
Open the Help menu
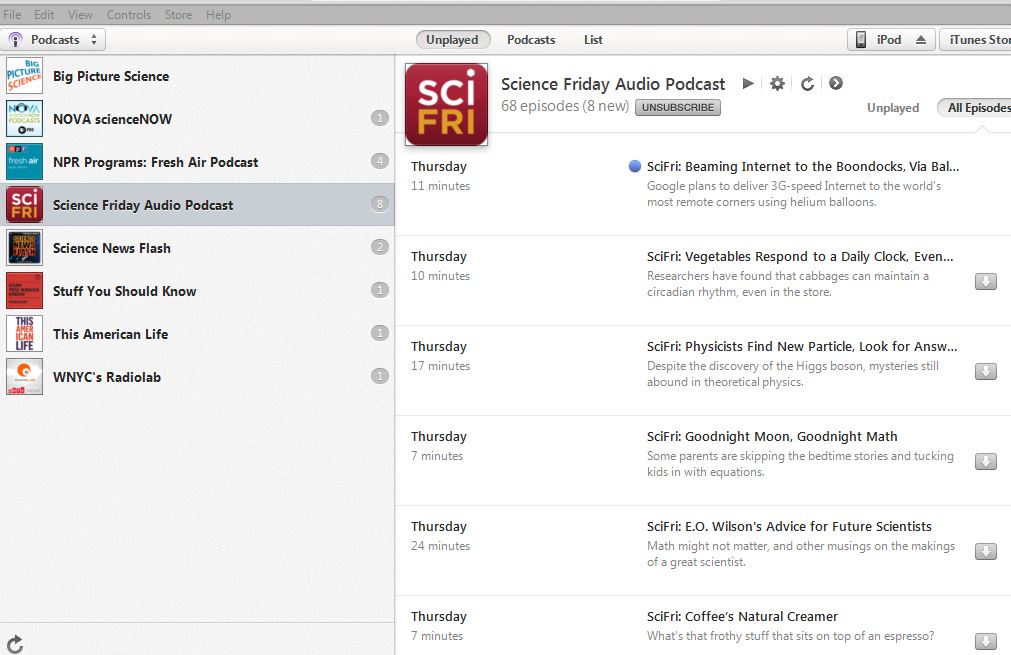coord(218,14)
